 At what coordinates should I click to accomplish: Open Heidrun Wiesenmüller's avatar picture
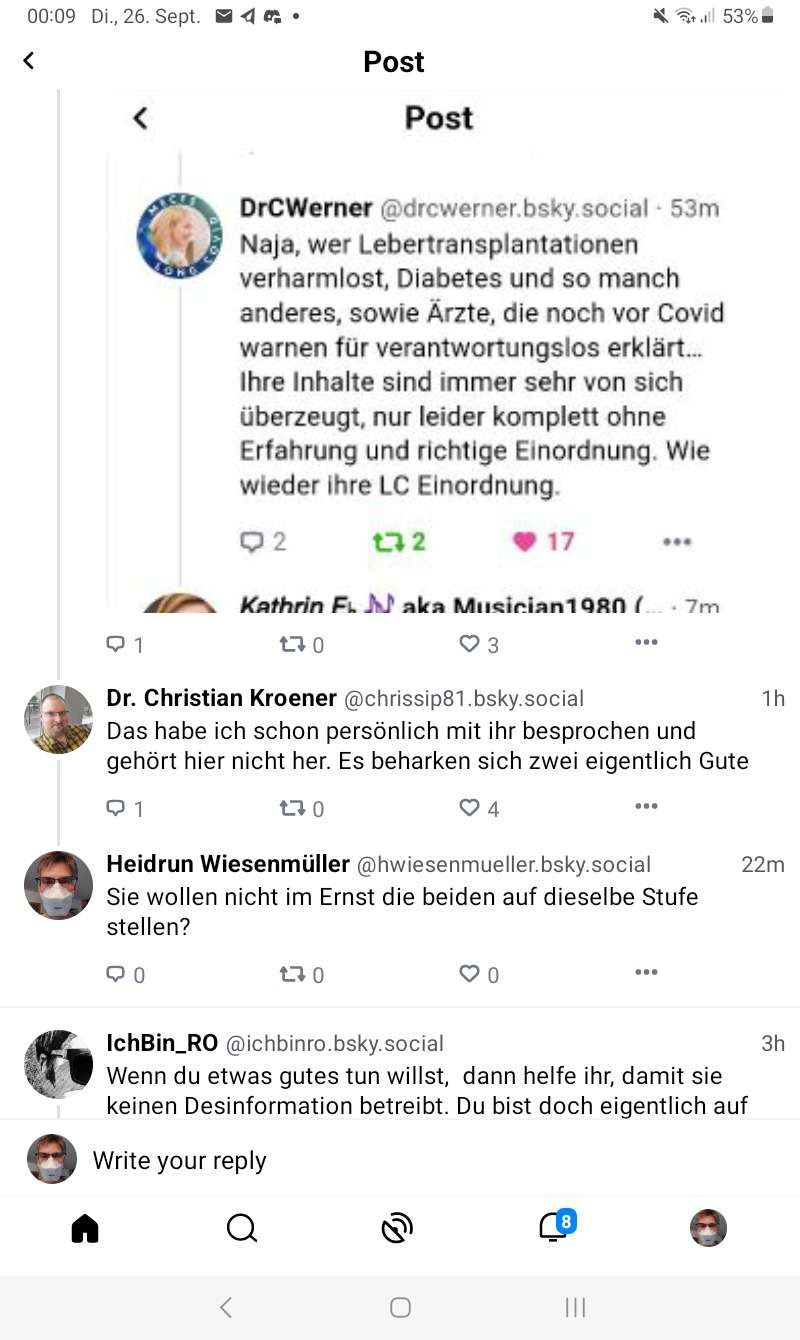(58, 885)
